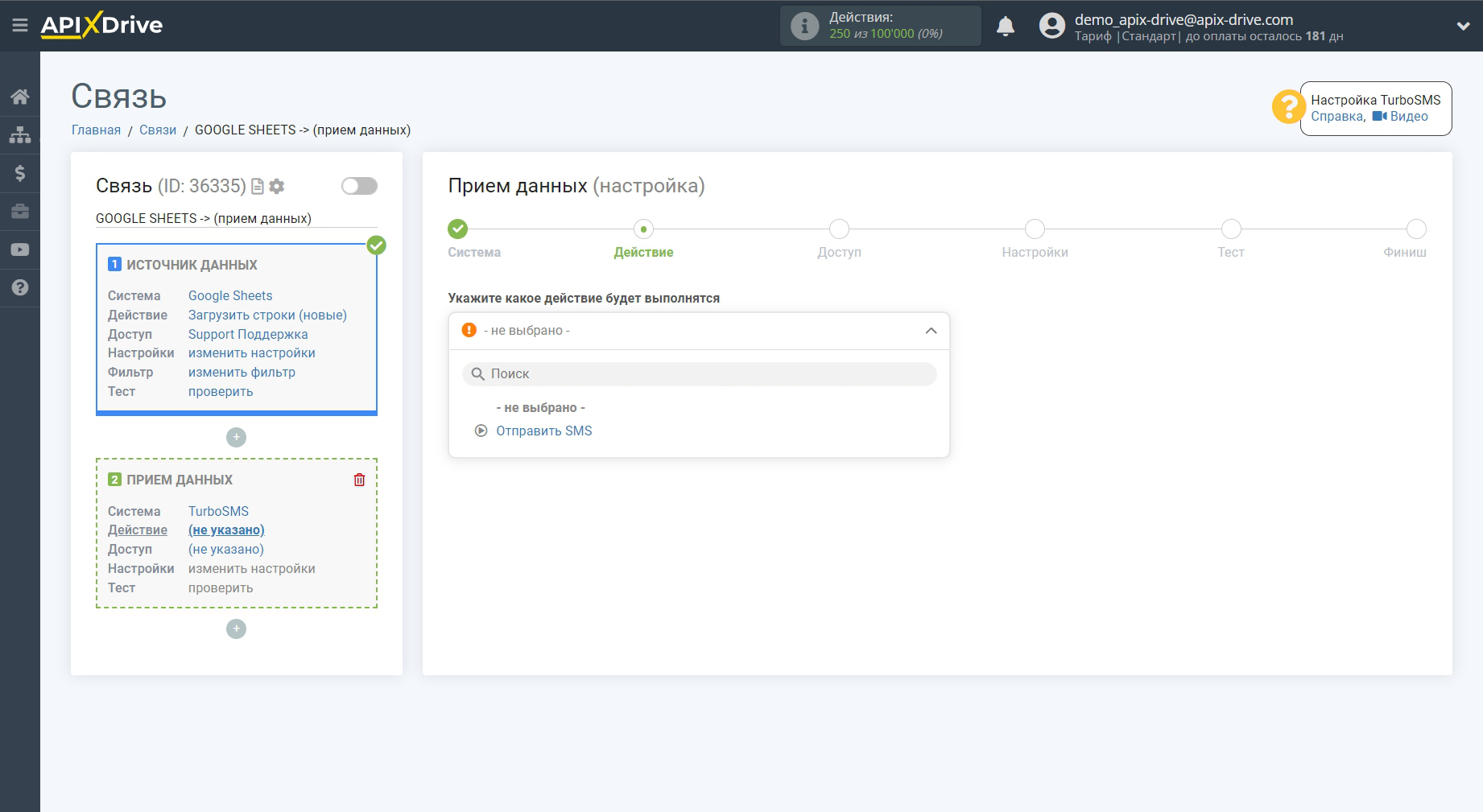Click the source block green checkmark
Image resolution: width=1483 pixels, height=812 pixels.
click(376, 245)
